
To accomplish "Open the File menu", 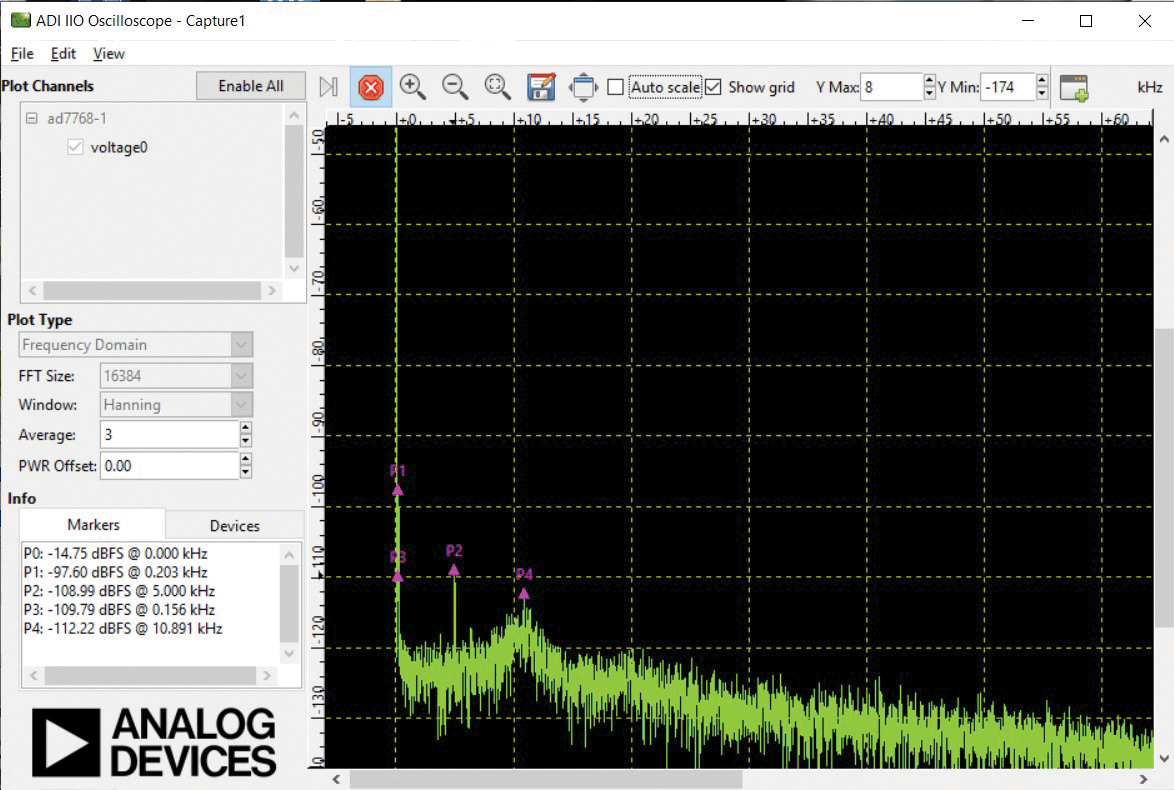I will [x=21, y=53].
